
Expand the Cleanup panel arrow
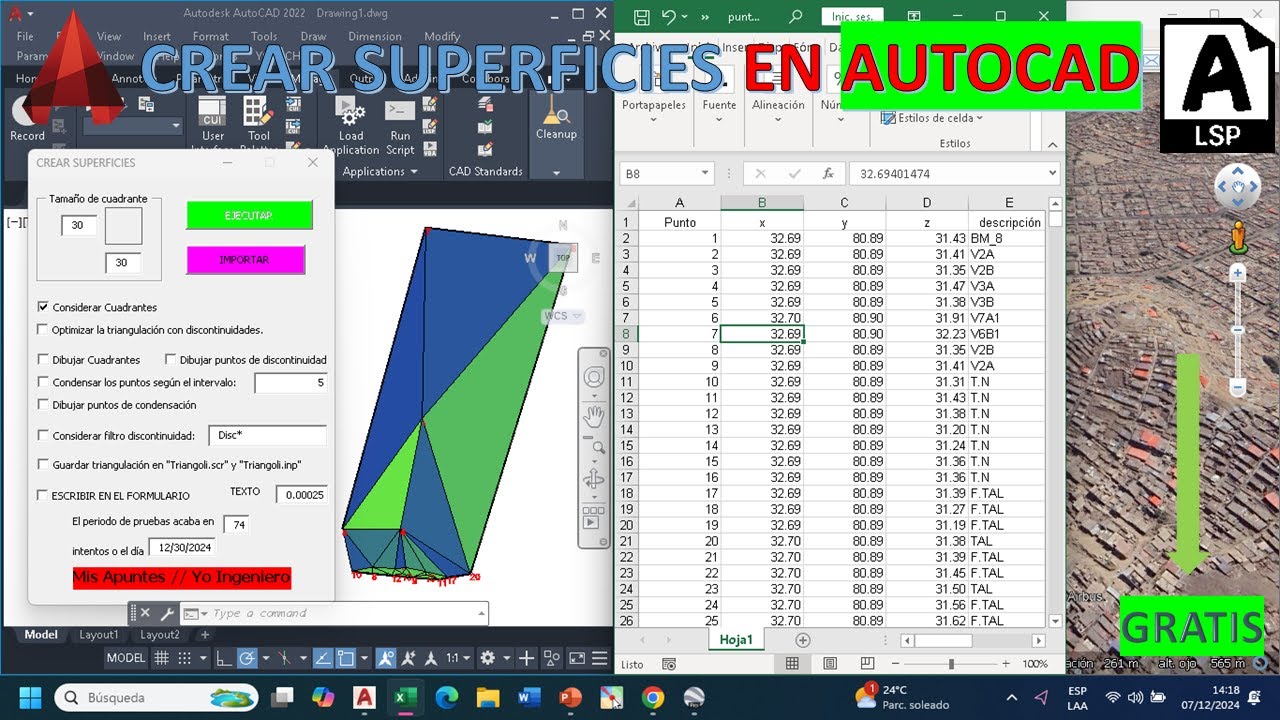pyautogui.click(x=556, y=172)
